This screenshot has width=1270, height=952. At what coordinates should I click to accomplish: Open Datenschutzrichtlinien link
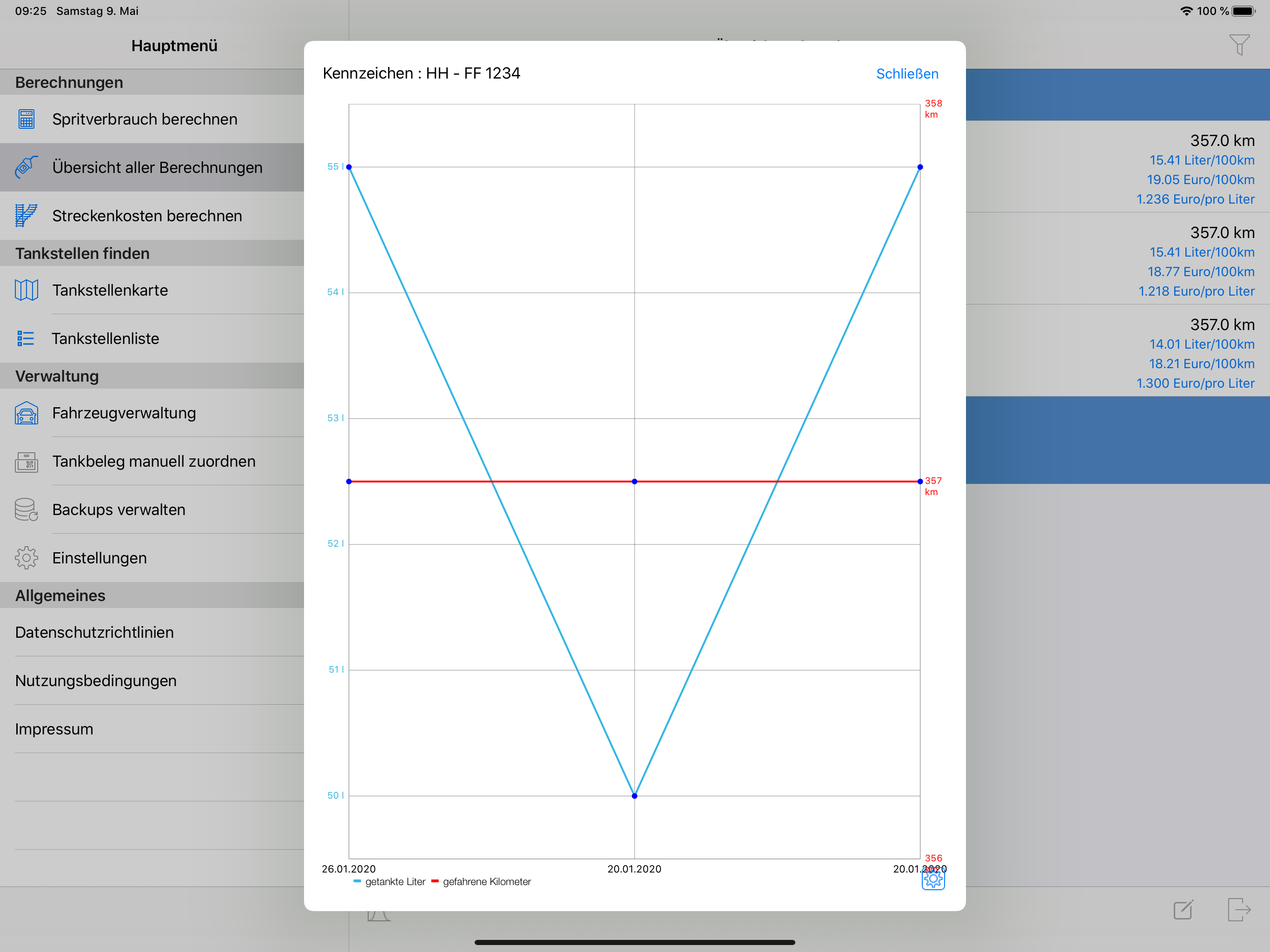(152, 632)
